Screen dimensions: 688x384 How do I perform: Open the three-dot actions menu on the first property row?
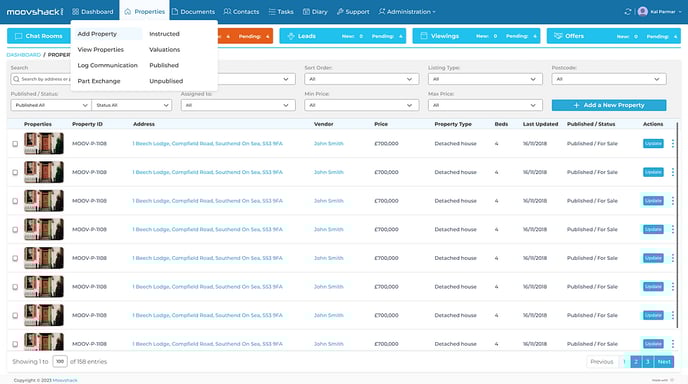click(x=673, y=144)
